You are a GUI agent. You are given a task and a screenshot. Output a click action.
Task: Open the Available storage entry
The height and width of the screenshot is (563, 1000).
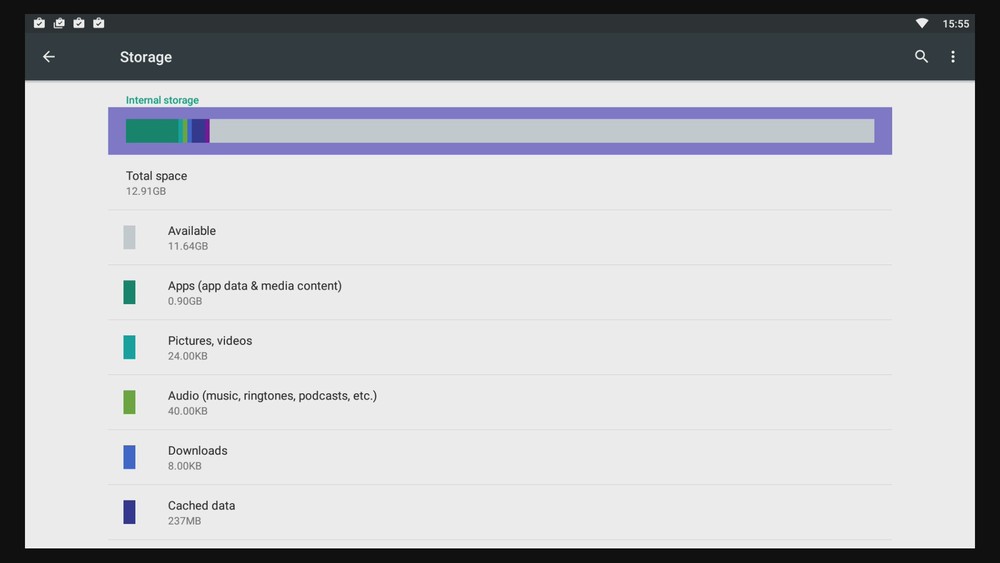coord(499,238)
